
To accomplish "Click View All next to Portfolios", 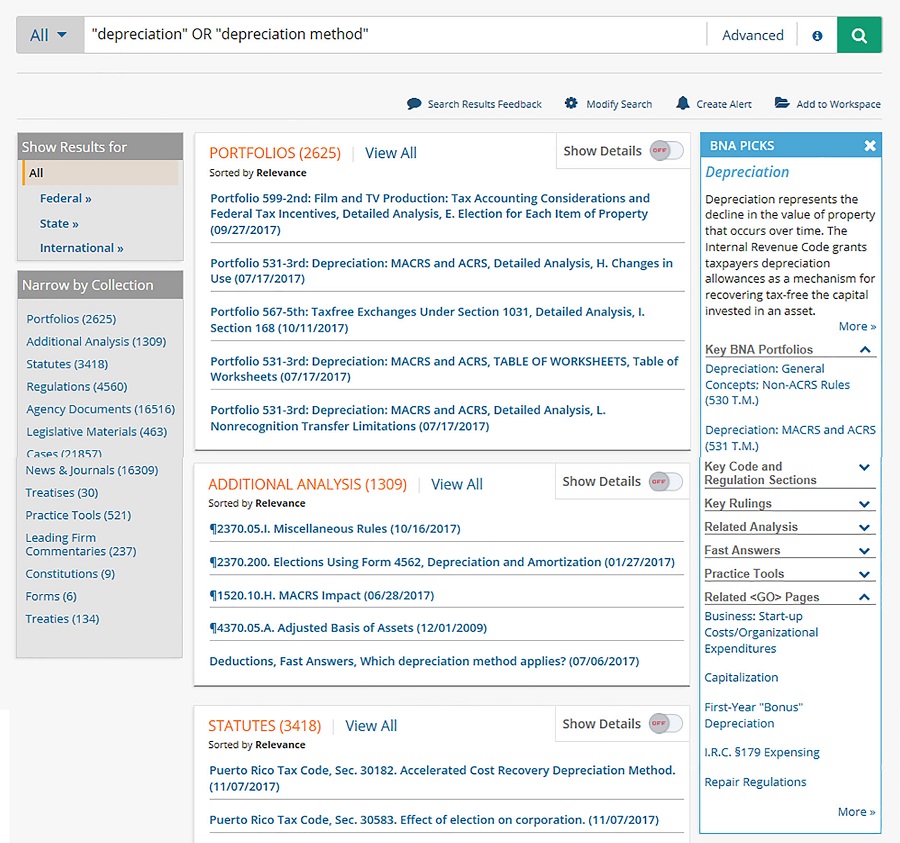I will click(x=391, y=153).
